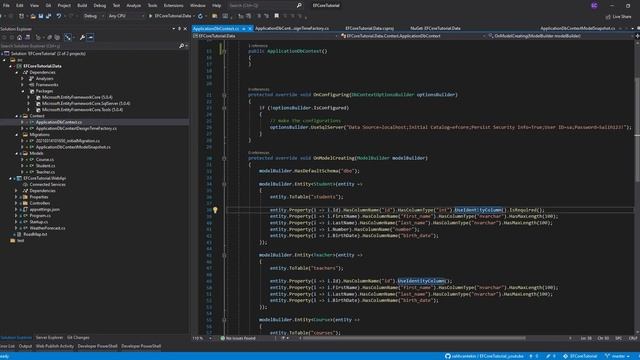
Task: Close the Solution Explorer panel
Action: pyautogui.click(x=185, y=29)
